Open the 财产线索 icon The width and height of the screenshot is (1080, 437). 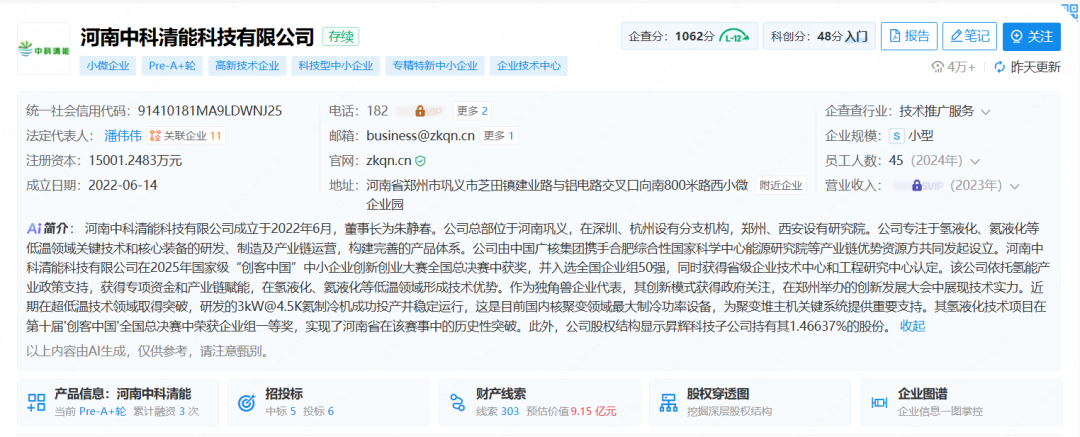coord(458,402)
